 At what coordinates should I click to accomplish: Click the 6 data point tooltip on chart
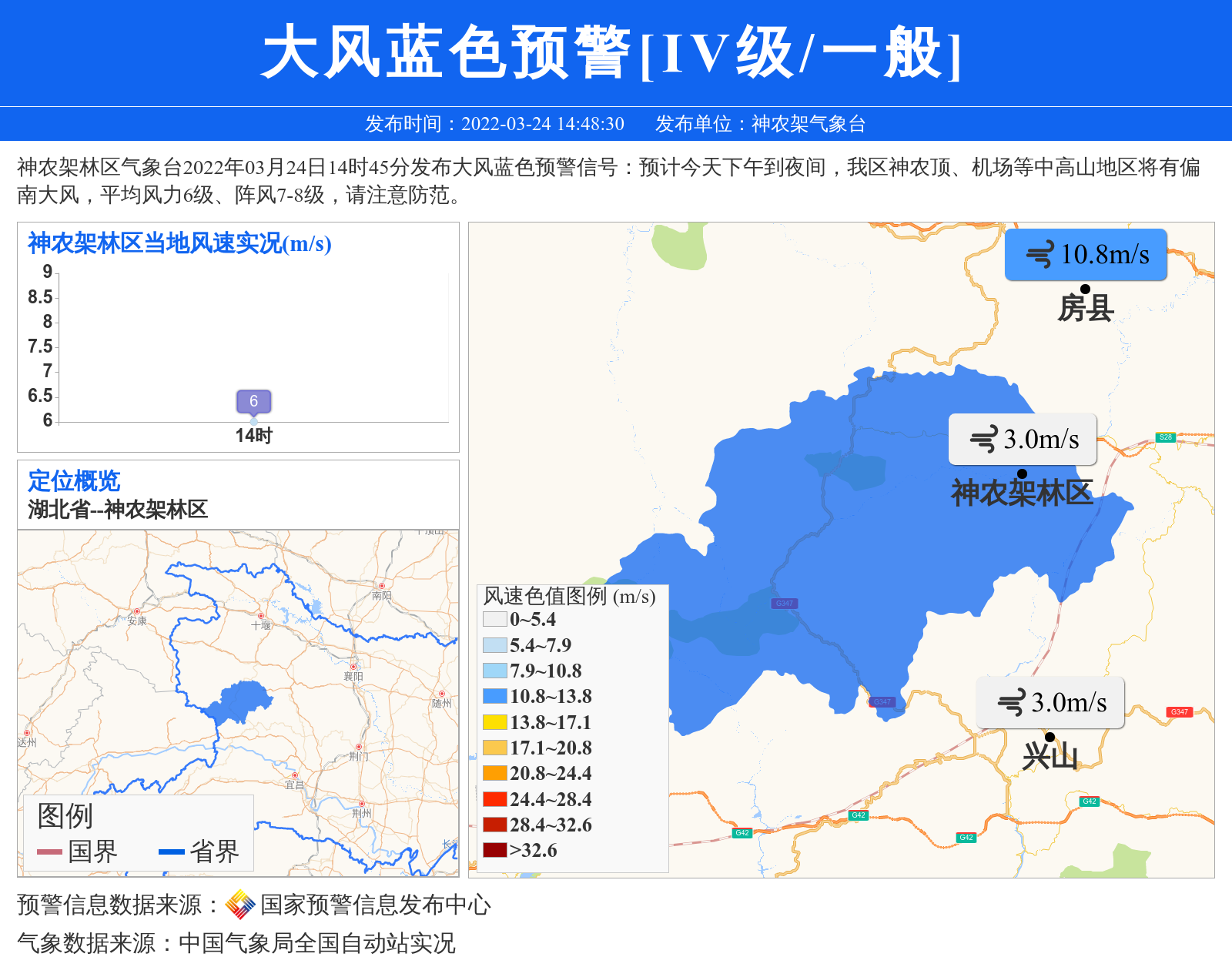[x=253, y=401]
